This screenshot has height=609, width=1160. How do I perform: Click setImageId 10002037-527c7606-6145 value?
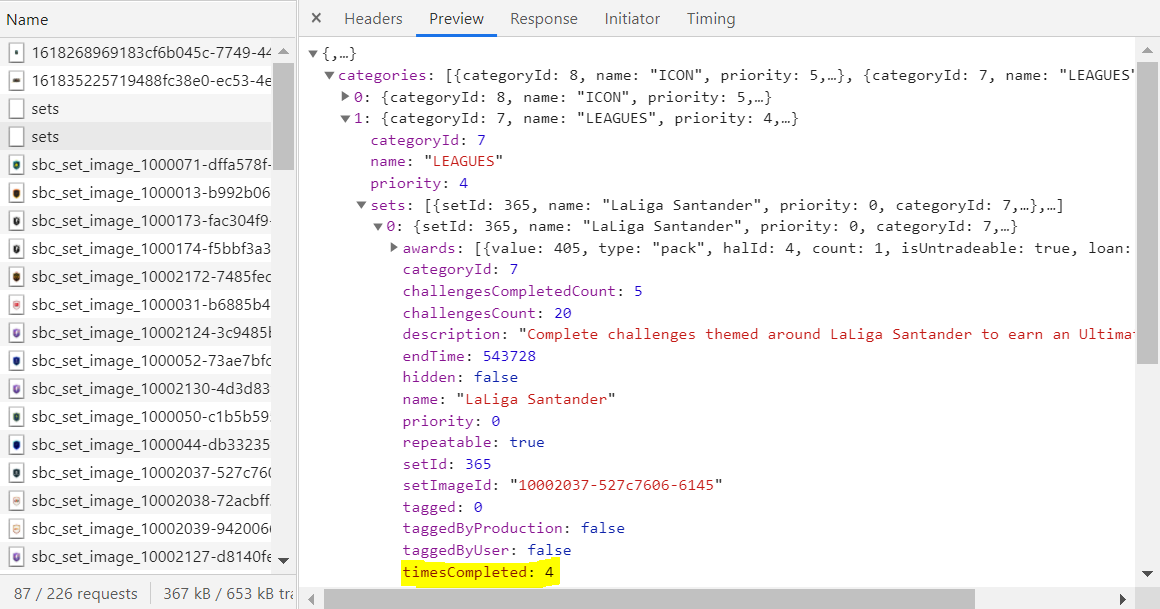tap(616, 485)
